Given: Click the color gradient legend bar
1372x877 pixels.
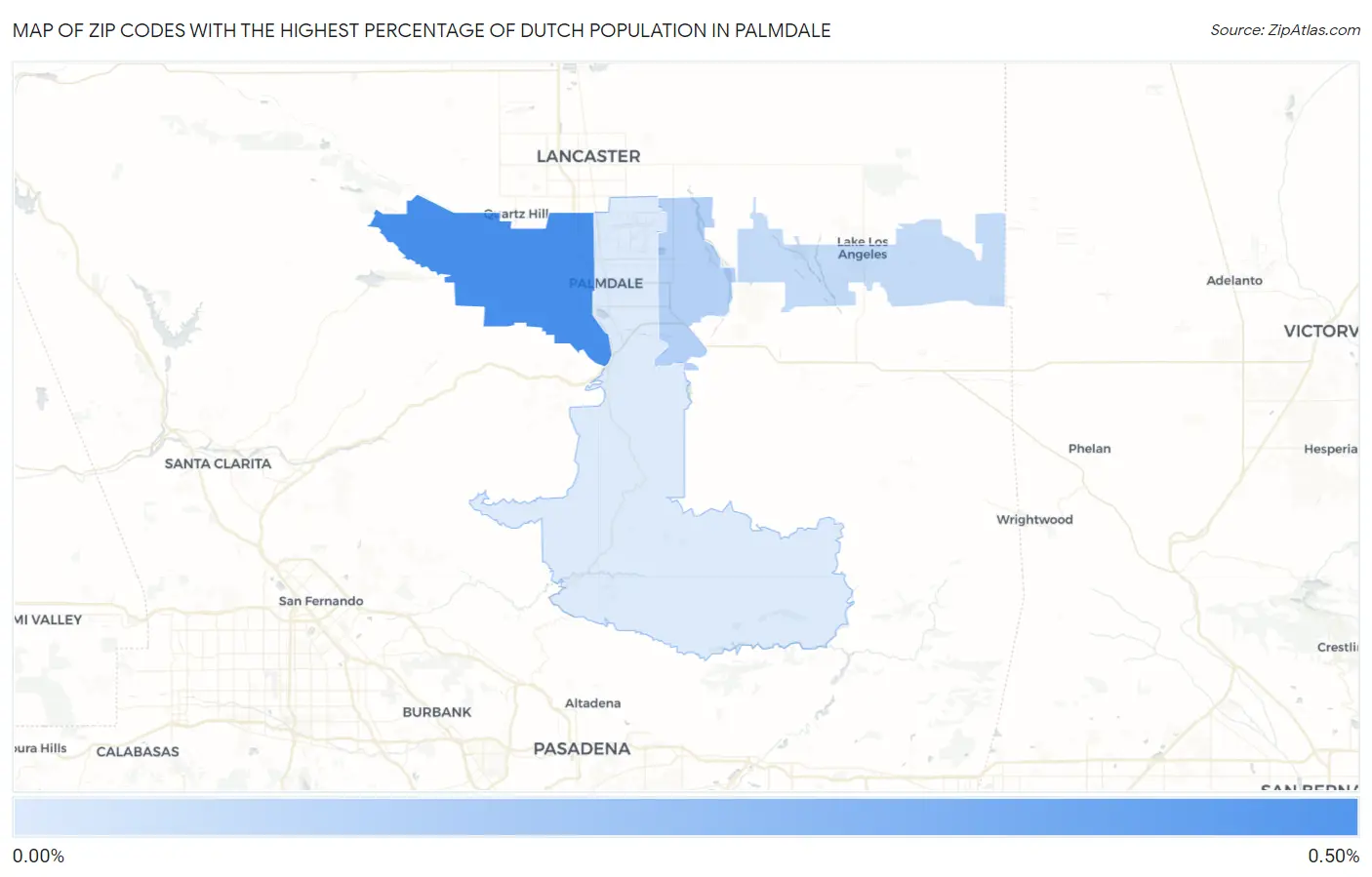Looking at the screenshot, I should tap(686, 817).
